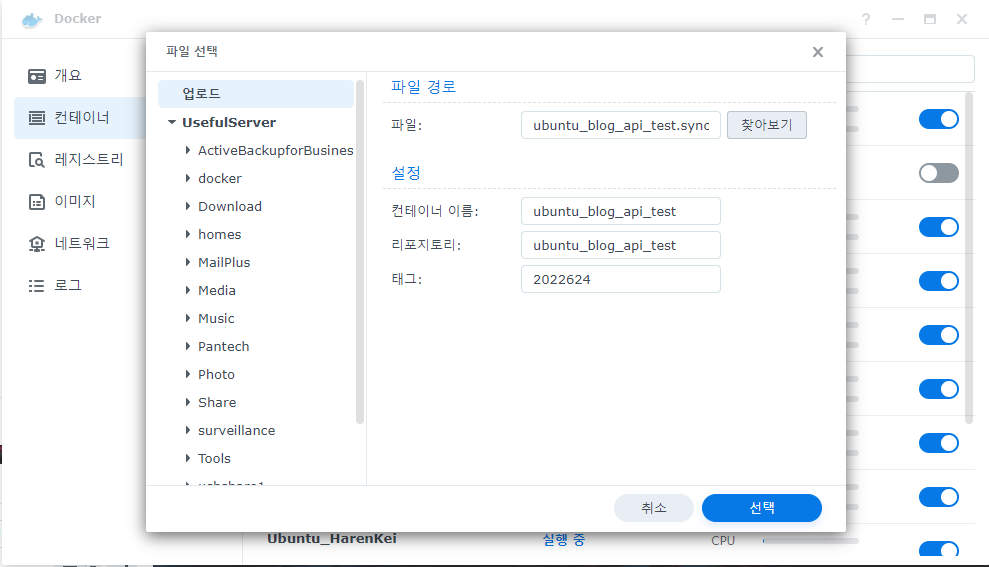Image resolution: width=989 pixels, height=567 pixels.
Task: Expand the Music folder arrow
Action: [x=187, y=319]
